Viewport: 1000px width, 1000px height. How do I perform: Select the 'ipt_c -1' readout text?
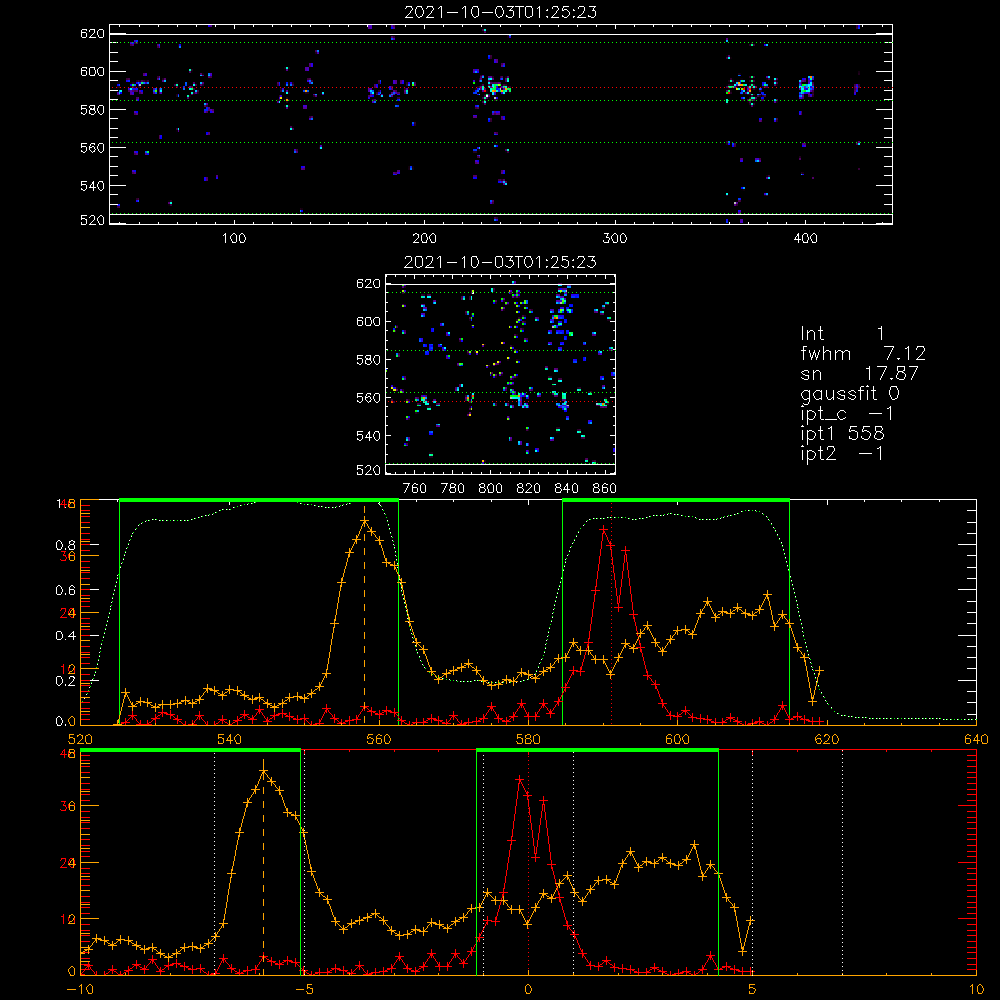tap(847, 414)
